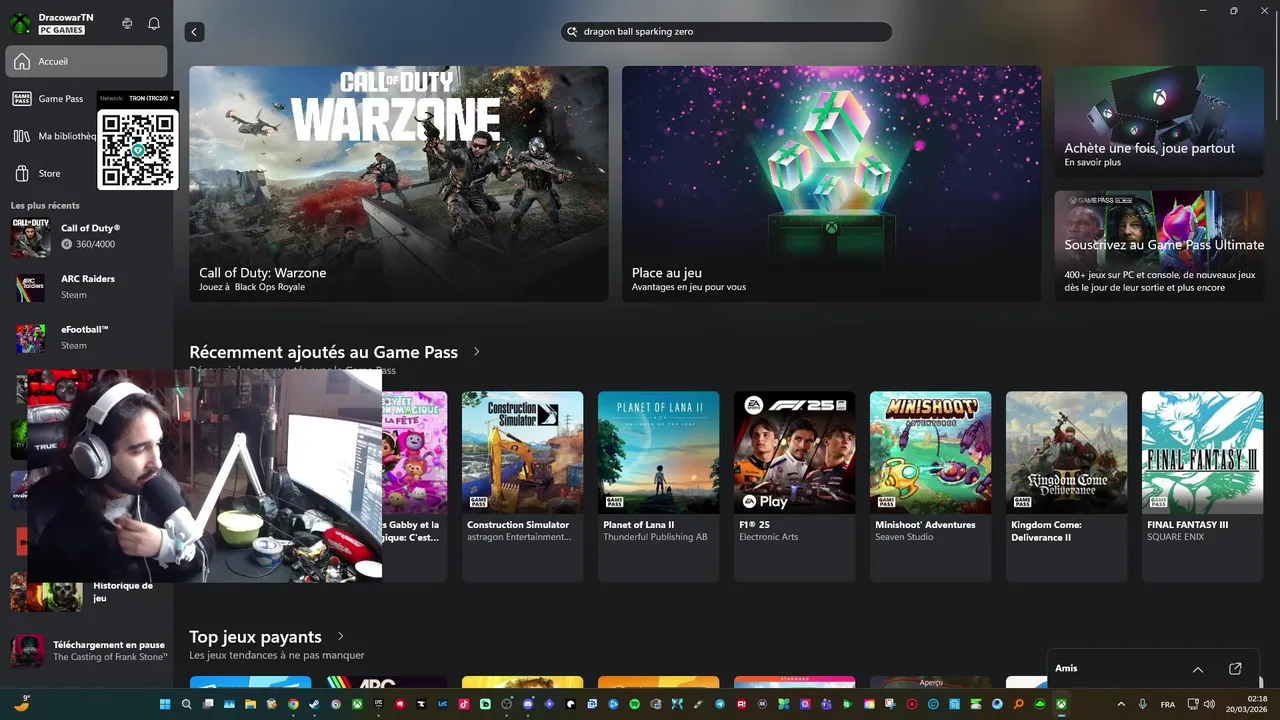The width and height of the screenshot is (1280, 720).
Task: Open Kingdom Come: Deliverance II tile
Action: coord(1066,486)
